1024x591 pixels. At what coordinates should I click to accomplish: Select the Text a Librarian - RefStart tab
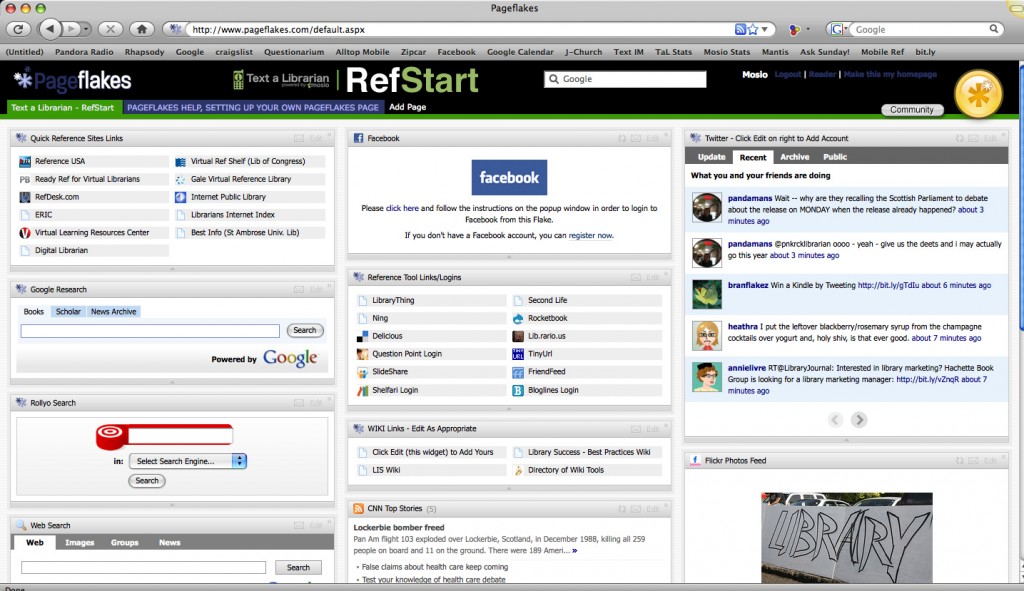click(x=63, y=108)
